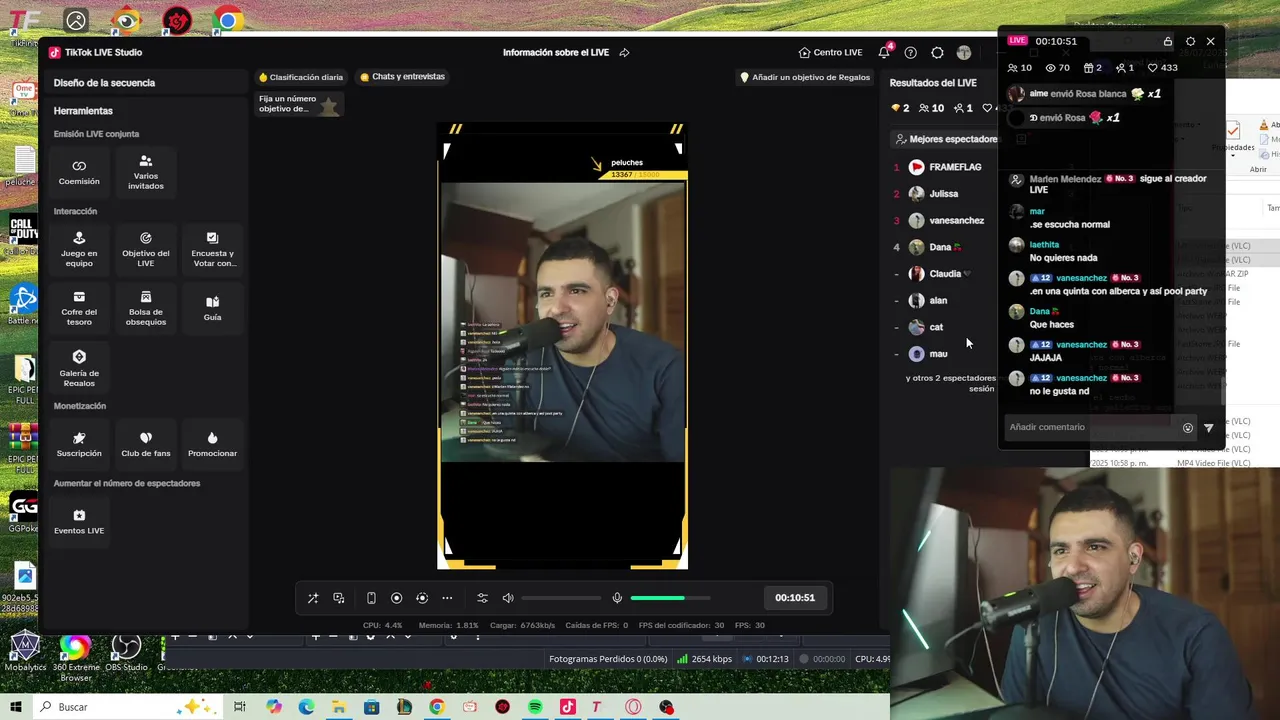Open 360 Extreme Browser desktop shortcut
The width and height of the screenshot is (1280, 720).
(x=75, y=658)
